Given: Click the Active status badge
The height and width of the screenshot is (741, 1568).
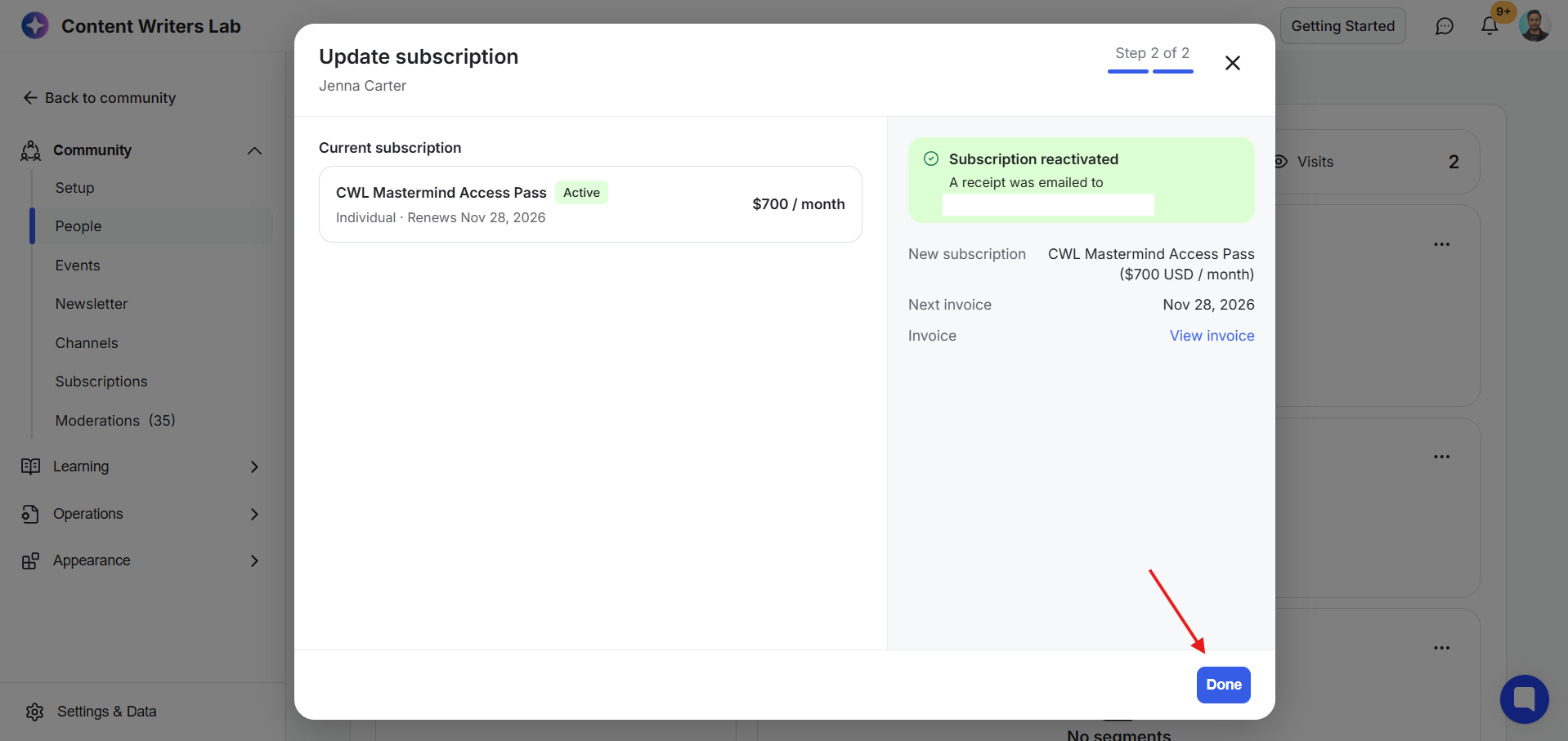Looking at the screenshot, I should [x=581, y=193].
